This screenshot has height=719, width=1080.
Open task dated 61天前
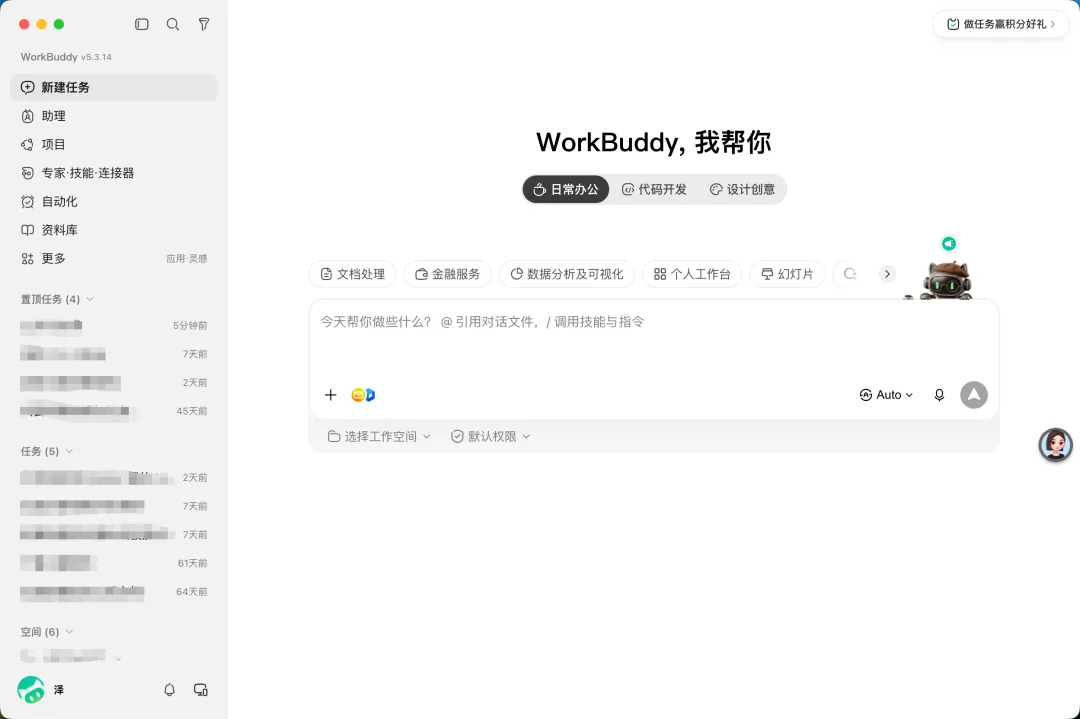114,563
